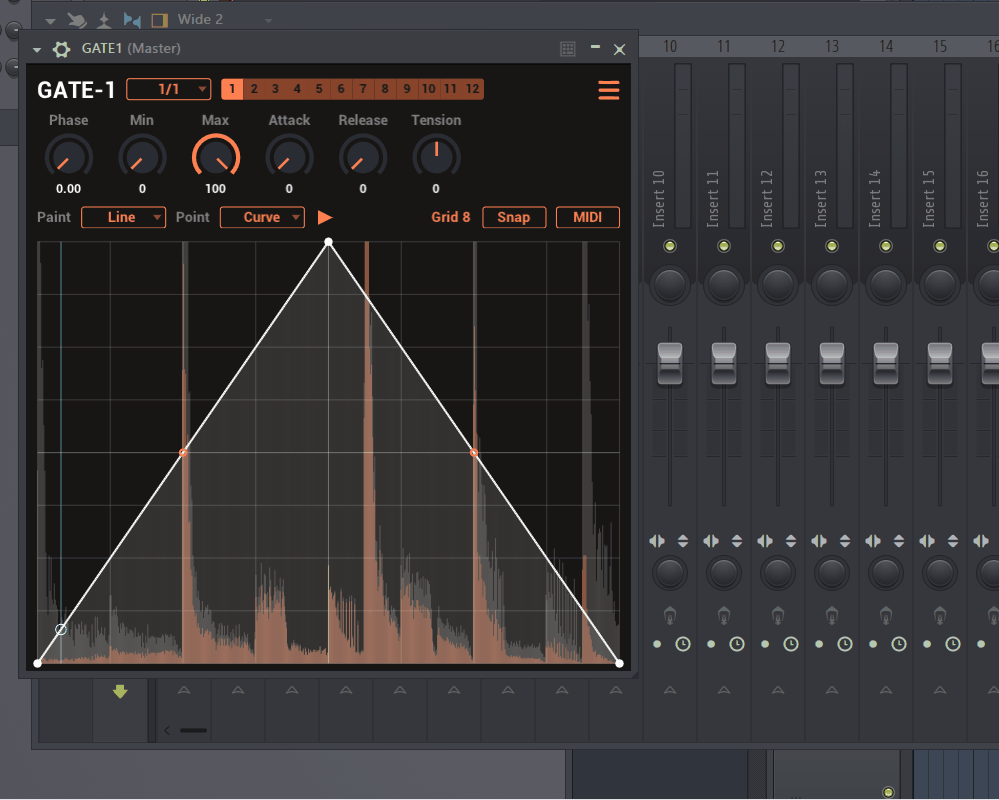Click the Grid 8 setting
Screen dimensions: 999x800
(x=450, y=217)
